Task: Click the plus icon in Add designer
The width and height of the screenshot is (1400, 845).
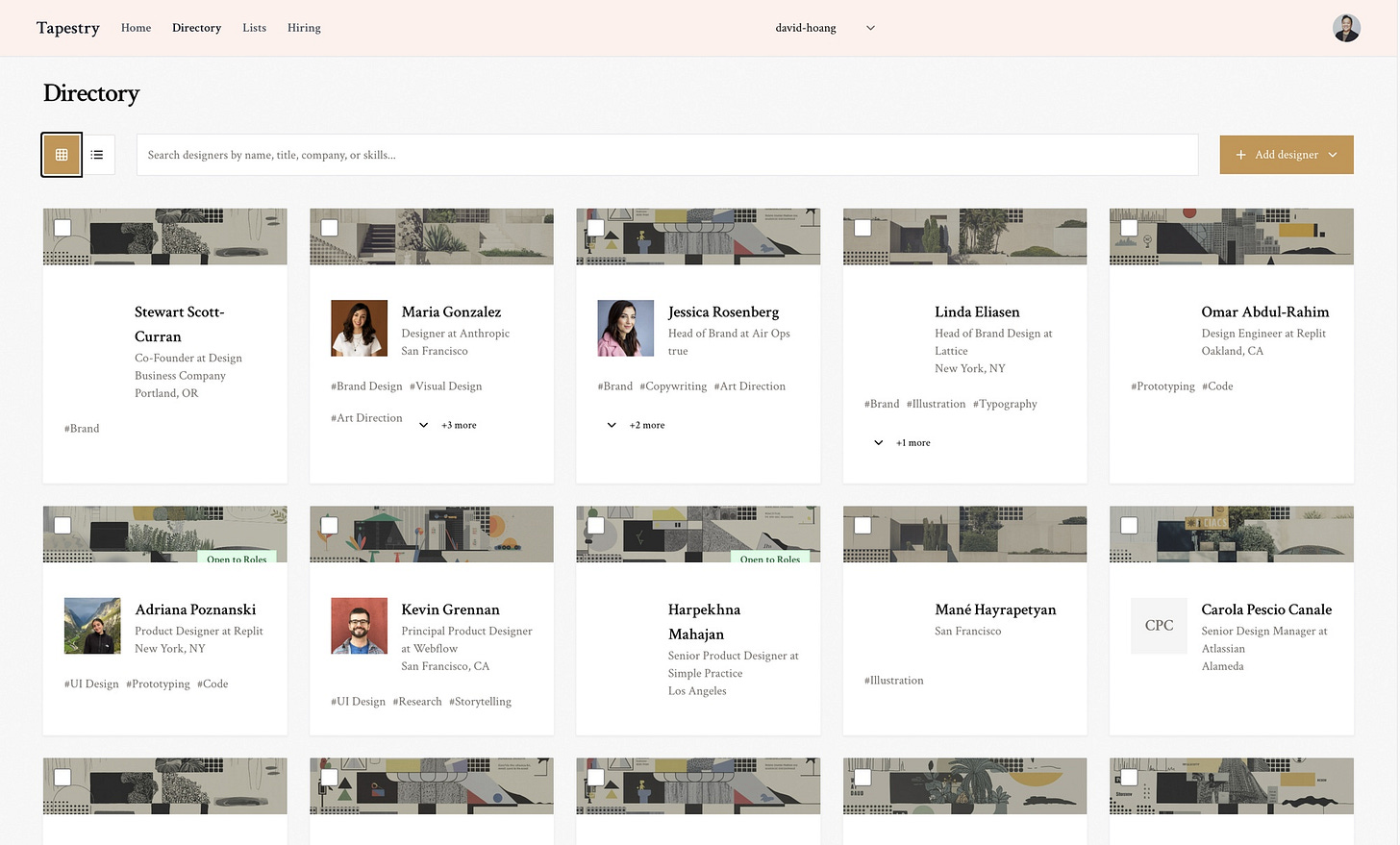Action: coord(1240,155)
